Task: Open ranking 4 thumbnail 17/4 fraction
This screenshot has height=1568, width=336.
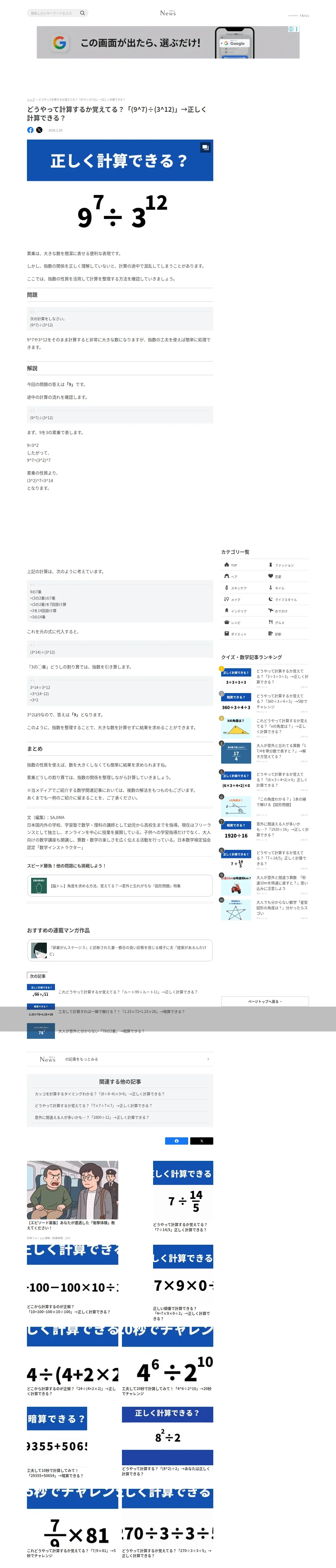Action: pos(236,753)
